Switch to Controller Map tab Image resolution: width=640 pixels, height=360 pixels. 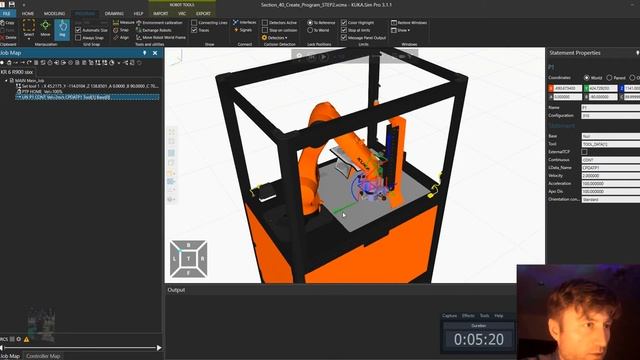coord(43,356)
